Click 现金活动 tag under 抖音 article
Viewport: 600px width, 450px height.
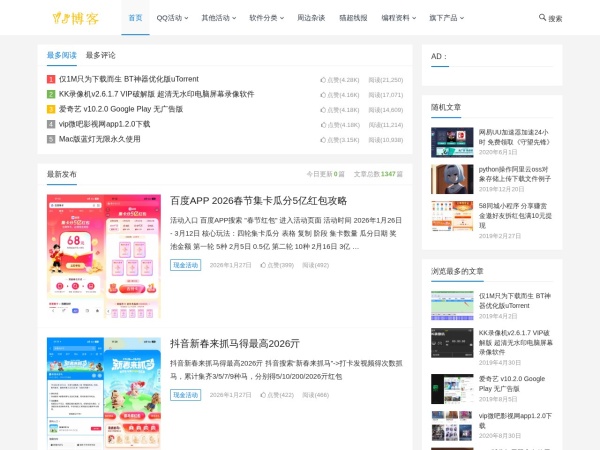186,395
